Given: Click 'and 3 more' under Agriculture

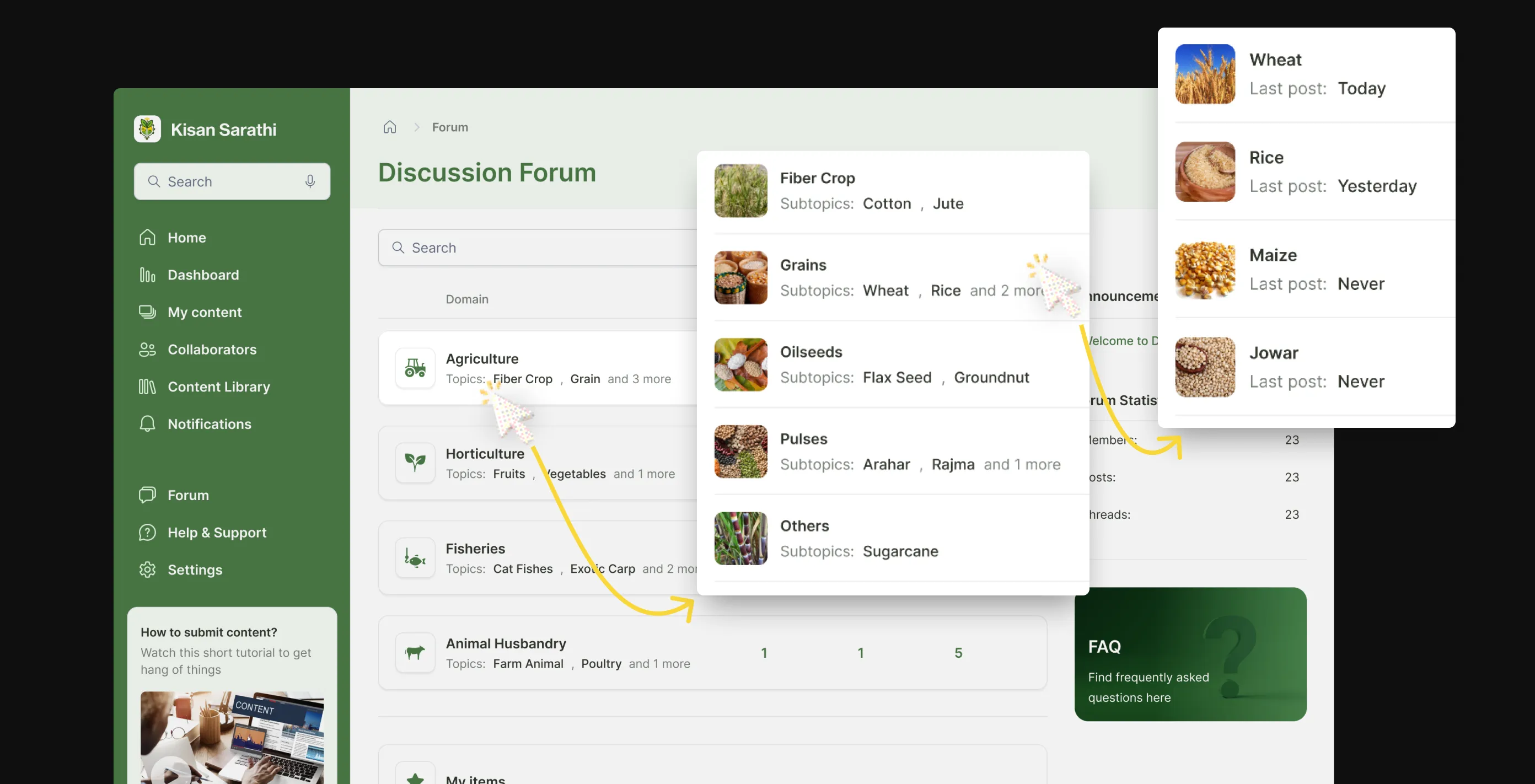Looking at the screenshot, I should pos(640,379).
